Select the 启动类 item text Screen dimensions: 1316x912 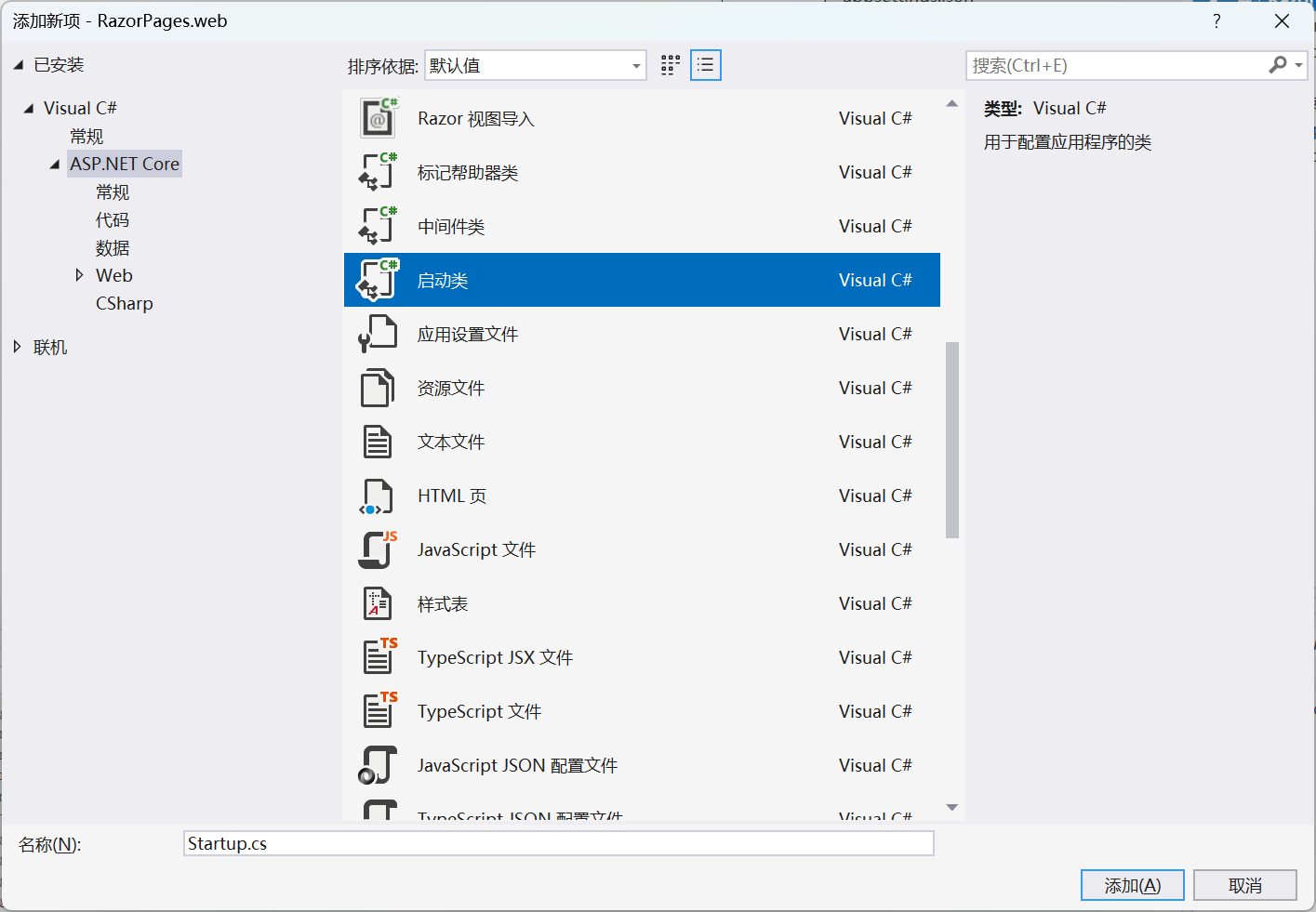point(443,281)
